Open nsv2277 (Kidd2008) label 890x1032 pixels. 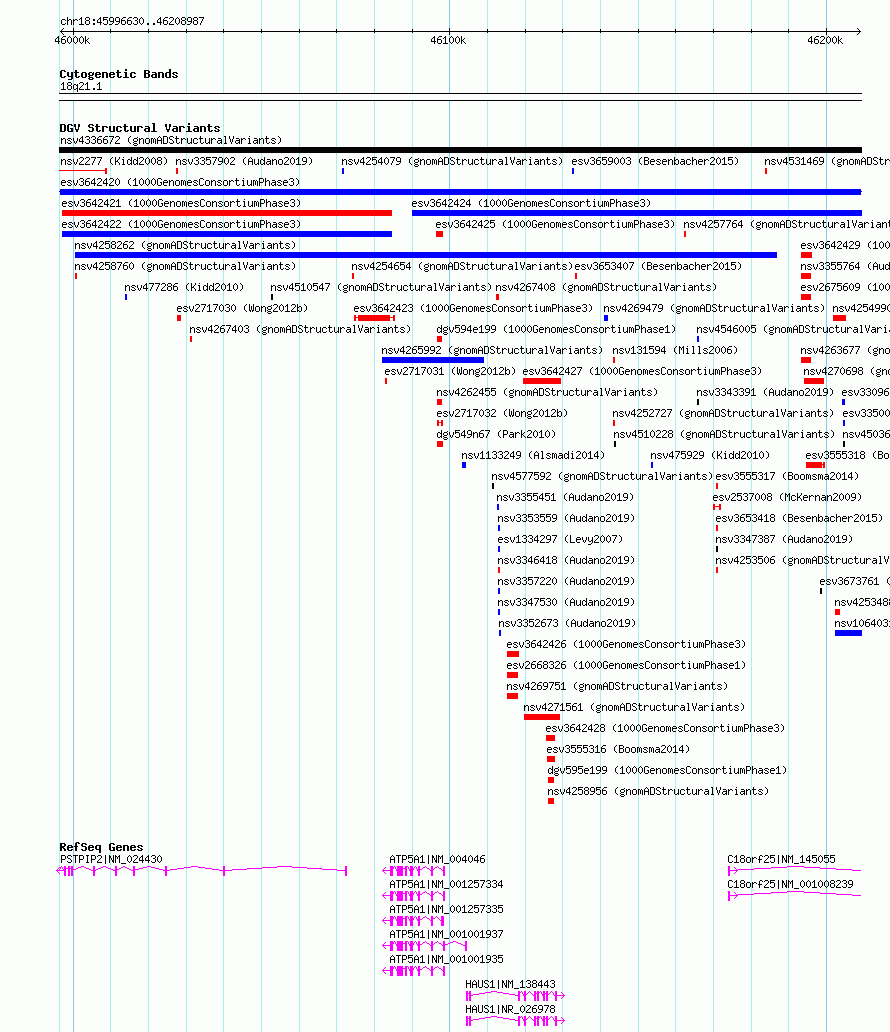[114, 161]
